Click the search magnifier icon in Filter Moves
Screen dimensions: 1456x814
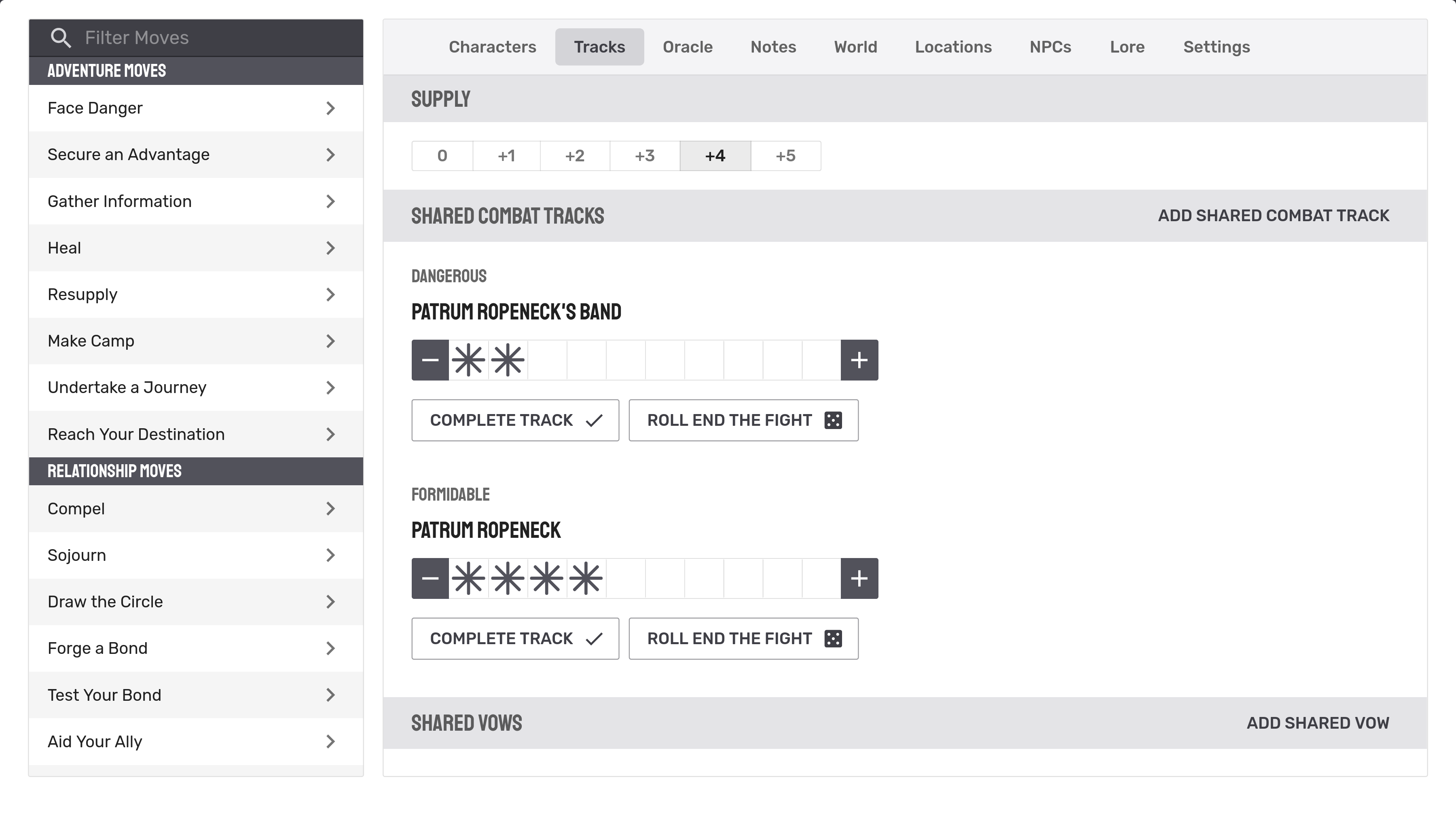pos(61,38)
